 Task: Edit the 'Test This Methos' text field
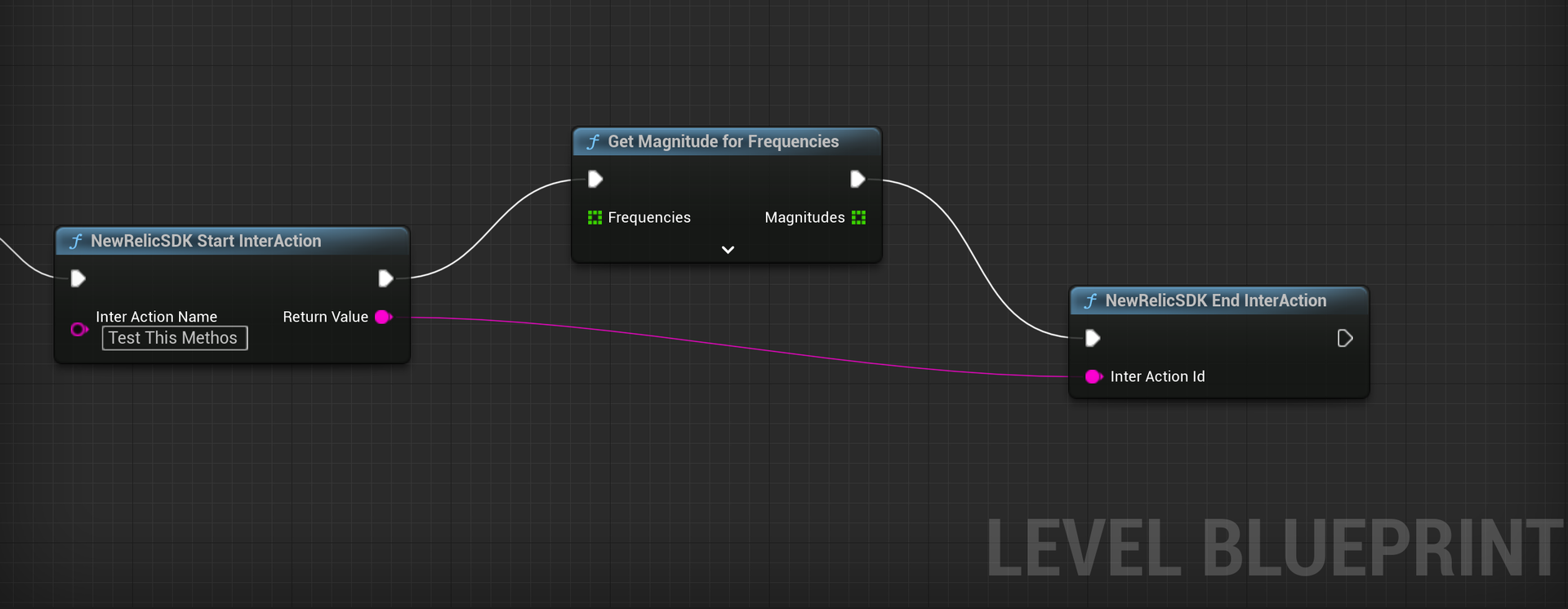pyautogui.click(x=174, y=338)
